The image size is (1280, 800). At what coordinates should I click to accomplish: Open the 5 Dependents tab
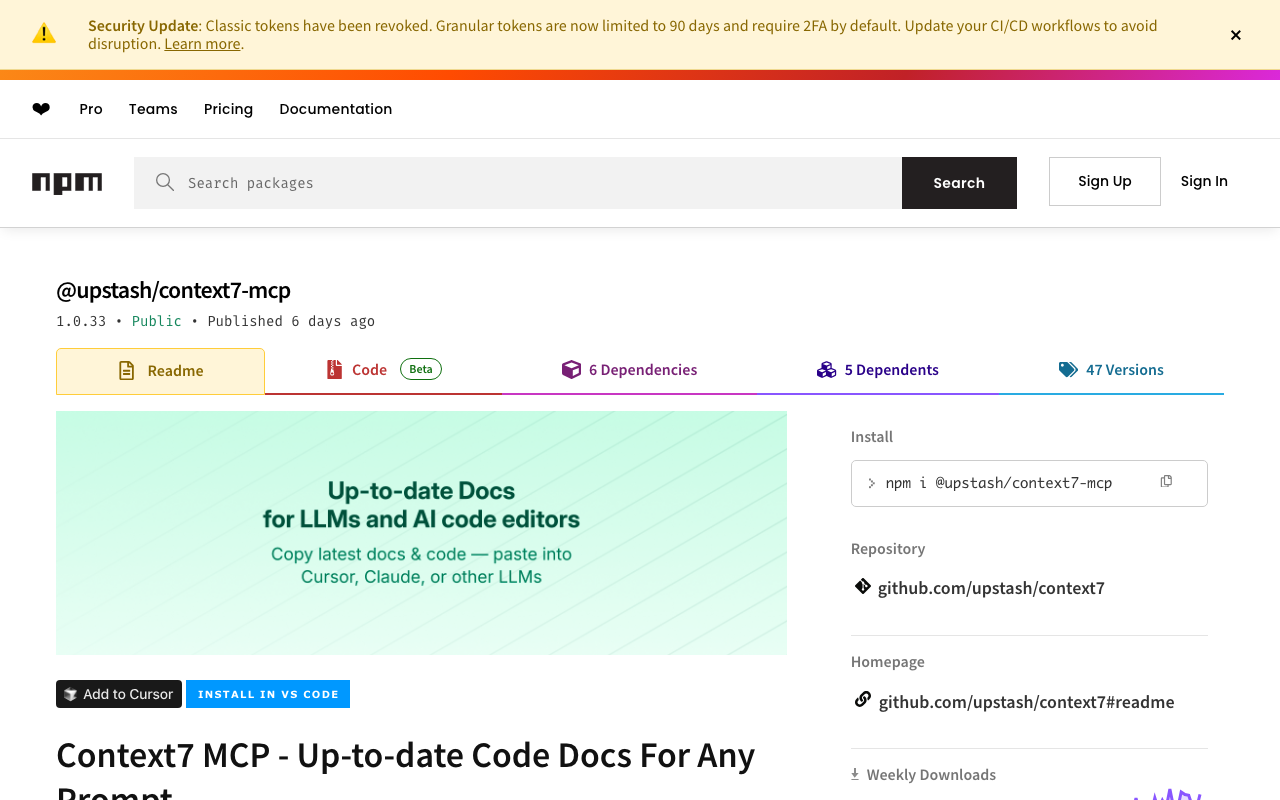(877, 370)
